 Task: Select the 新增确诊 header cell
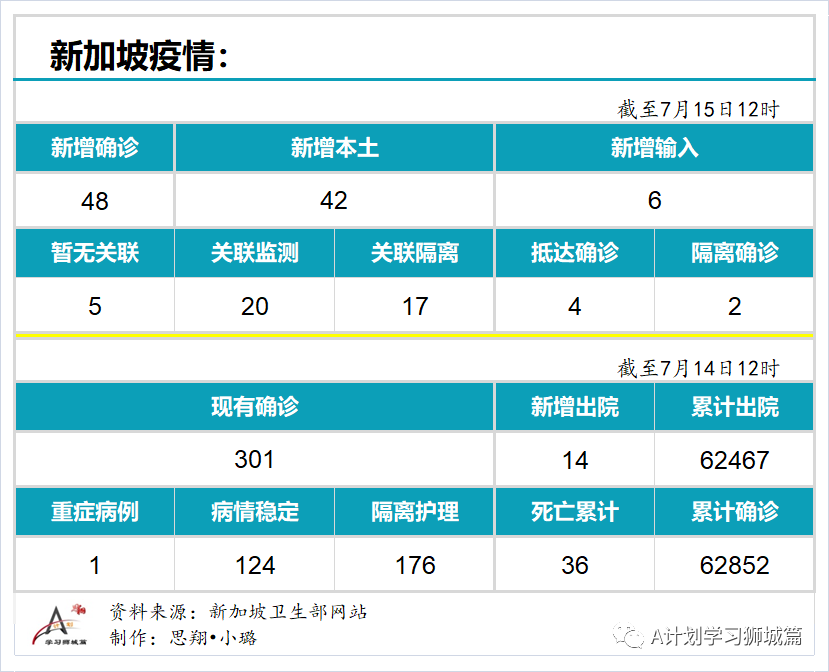point(95,146)
